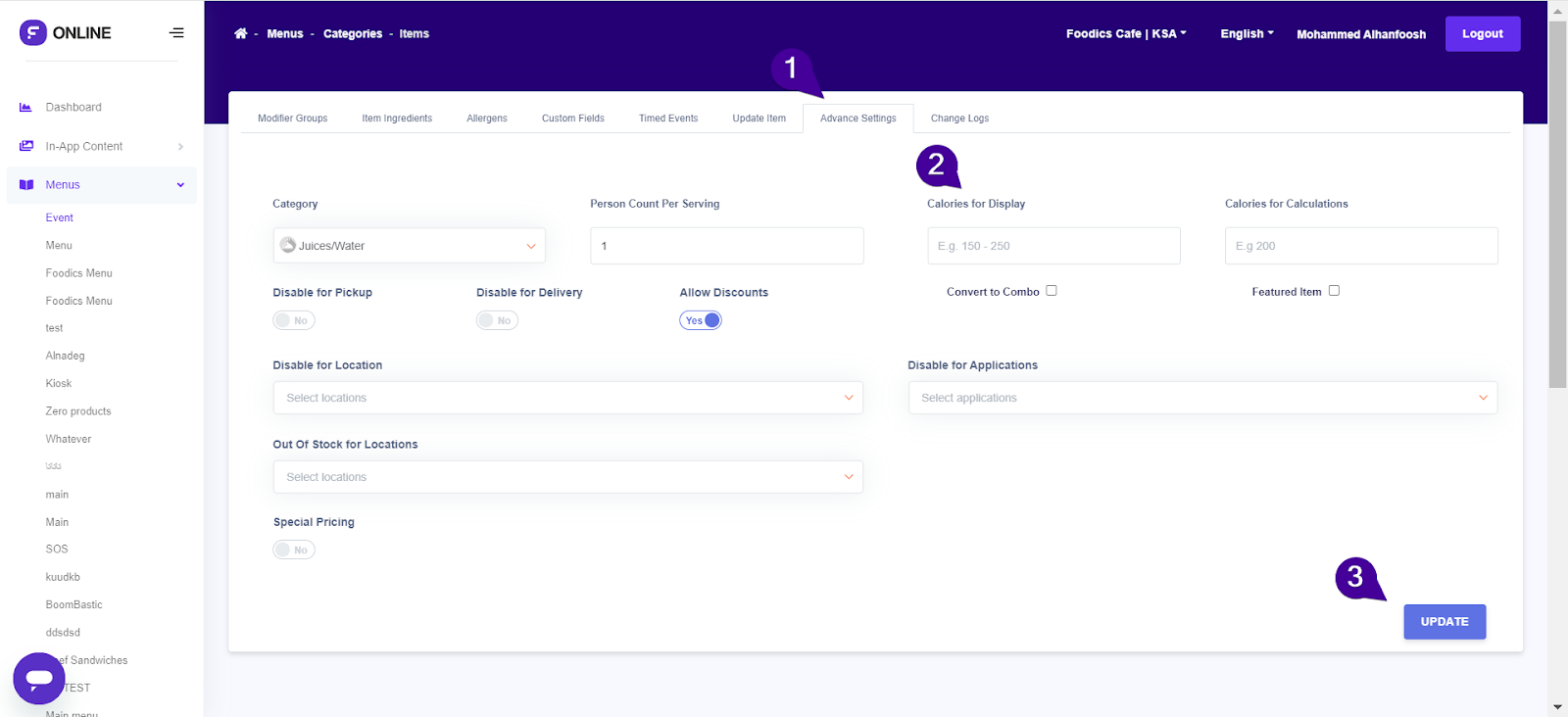The height and width of the screenshot is (717, 1568).
Task: Open Disable for Location select box
Action: (567, 398)
